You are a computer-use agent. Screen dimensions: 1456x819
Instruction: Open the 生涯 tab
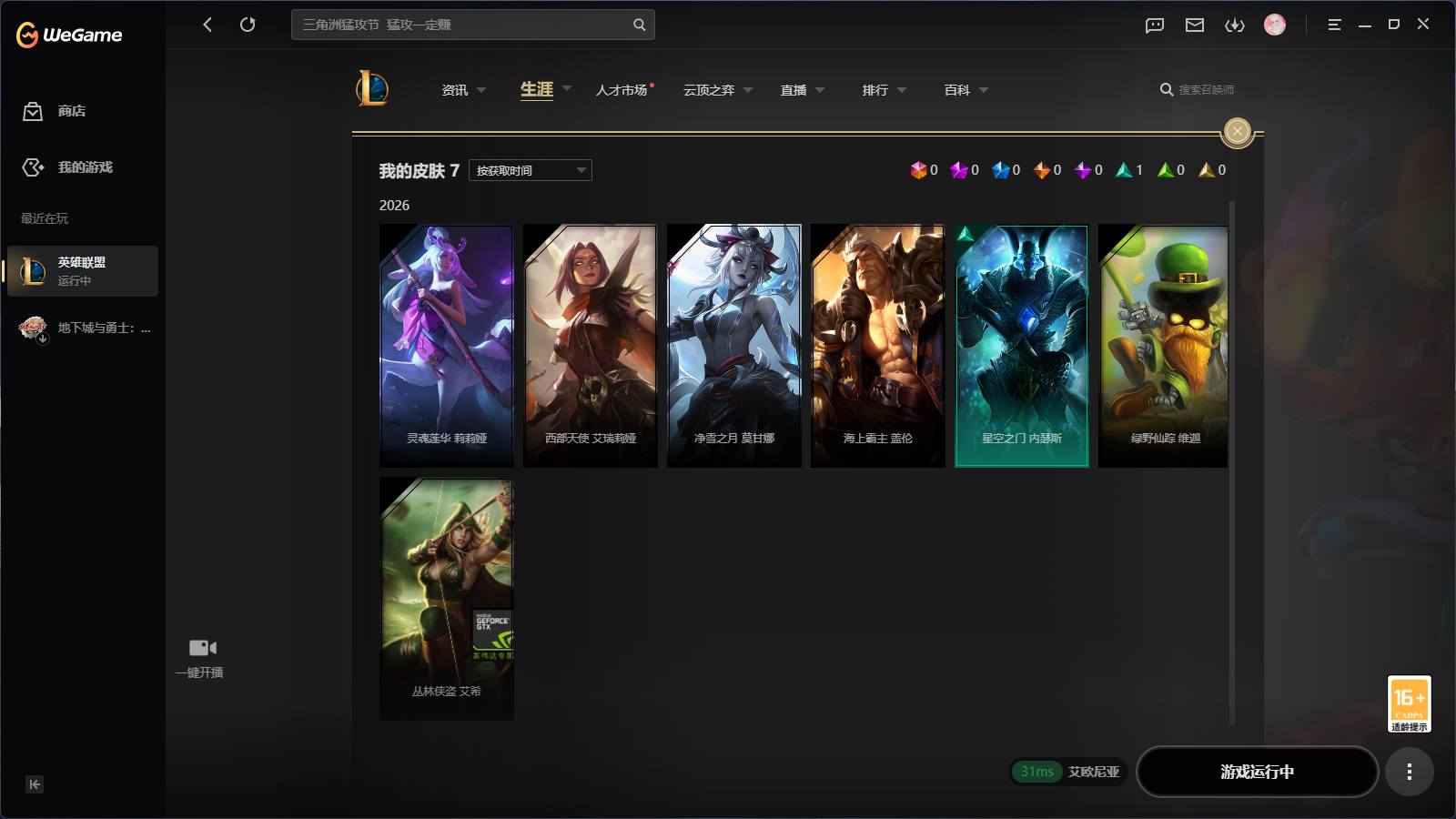tap(537, 89)
